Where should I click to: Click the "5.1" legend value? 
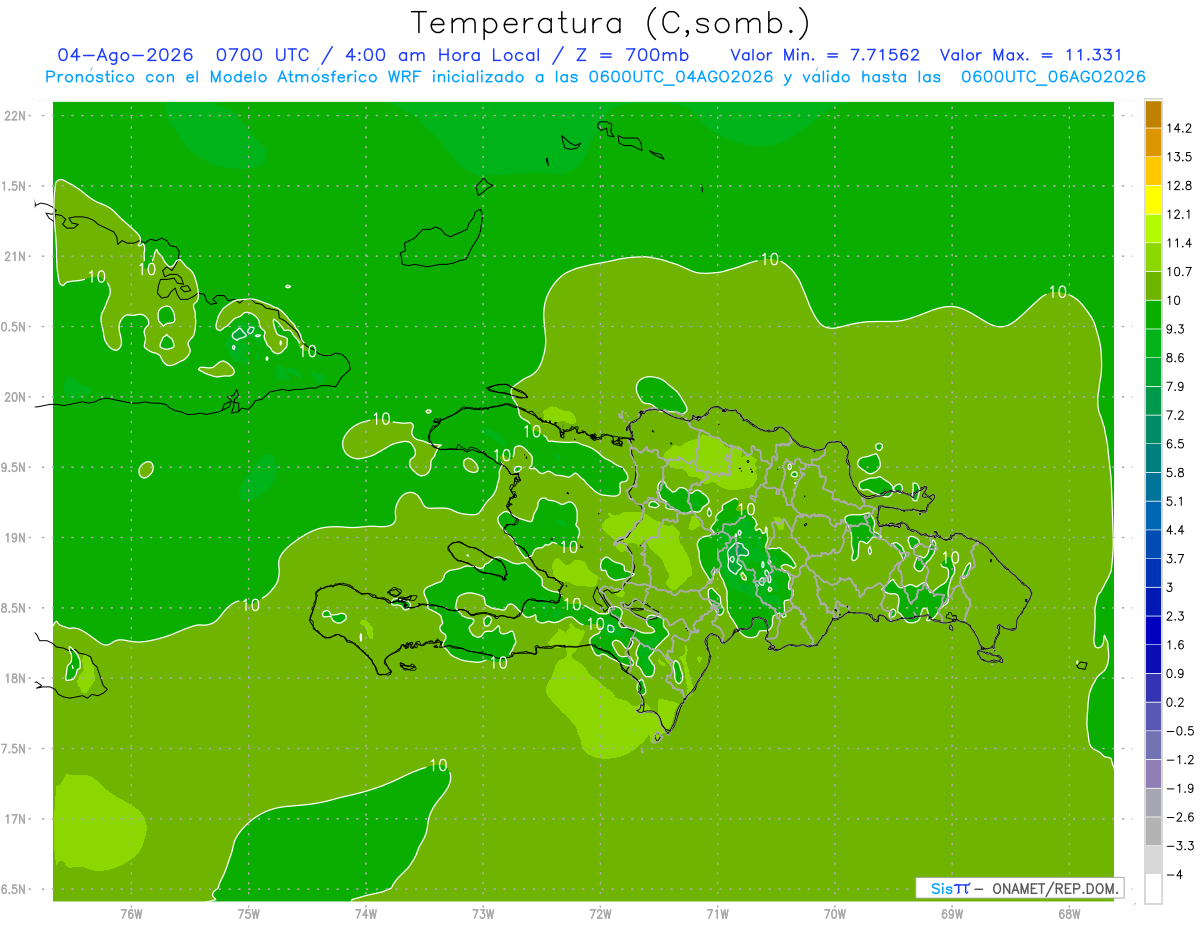click(x=1176, y=501)
